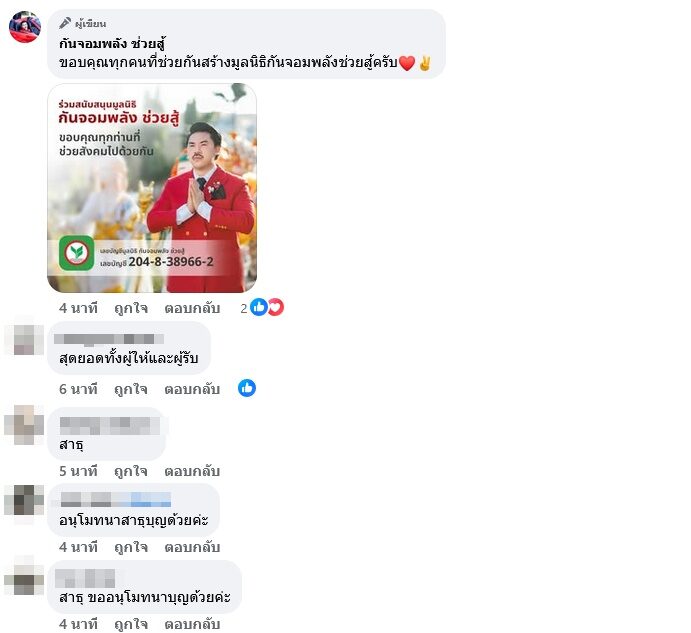This screenshot has height=633, width=691.
Task: Open avatar of the สุดยอดทั้งผู้ให้และผู้รับ commenter
Action: (x=24, y=340)
